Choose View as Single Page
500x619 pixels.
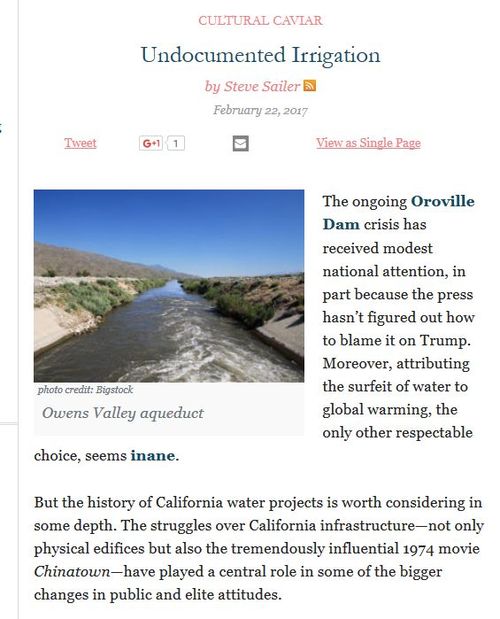(368, 143)
